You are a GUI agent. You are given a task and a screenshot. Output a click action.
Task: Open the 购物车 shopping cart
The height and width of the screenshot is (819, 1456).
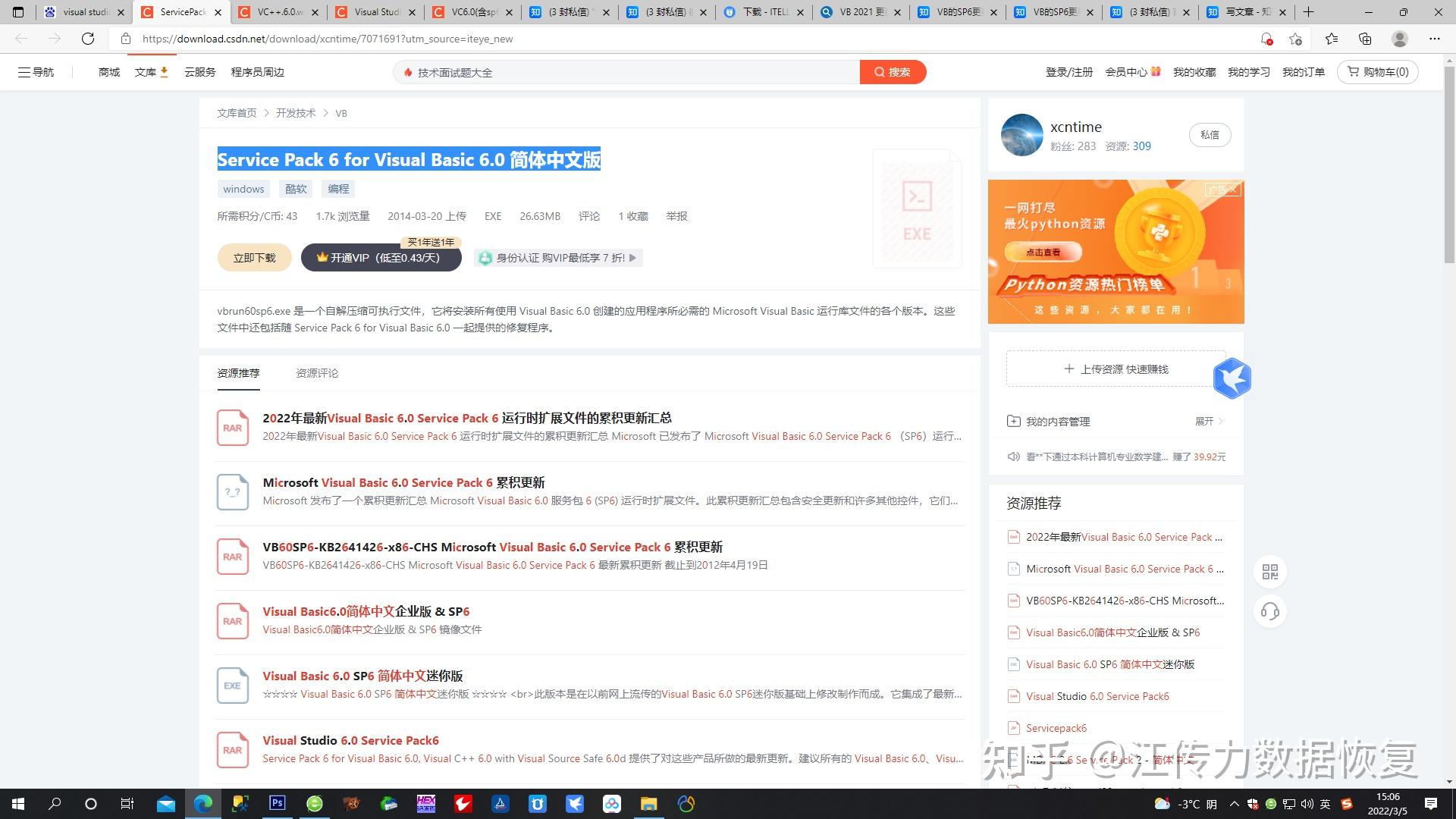click(x=1377, y=72)
